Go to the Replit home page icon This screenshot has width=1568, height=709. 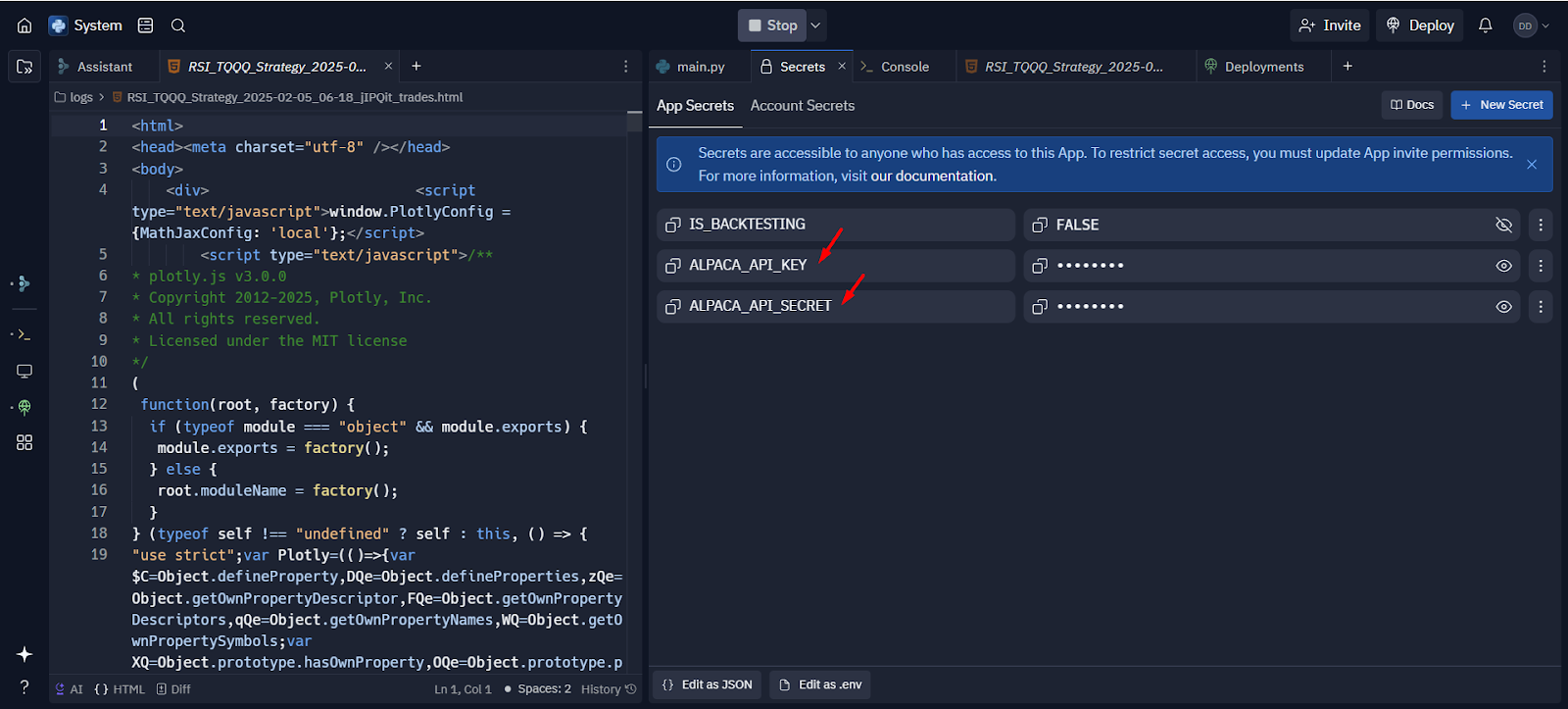coord(24,25)
